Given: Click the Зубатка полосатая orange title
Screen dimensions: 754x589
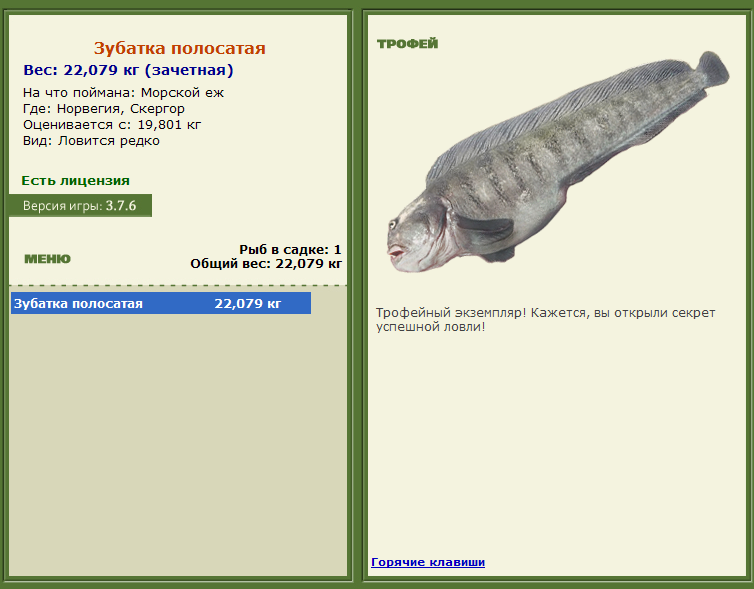Looking at the screenshot, I should [x=179, y=48].
